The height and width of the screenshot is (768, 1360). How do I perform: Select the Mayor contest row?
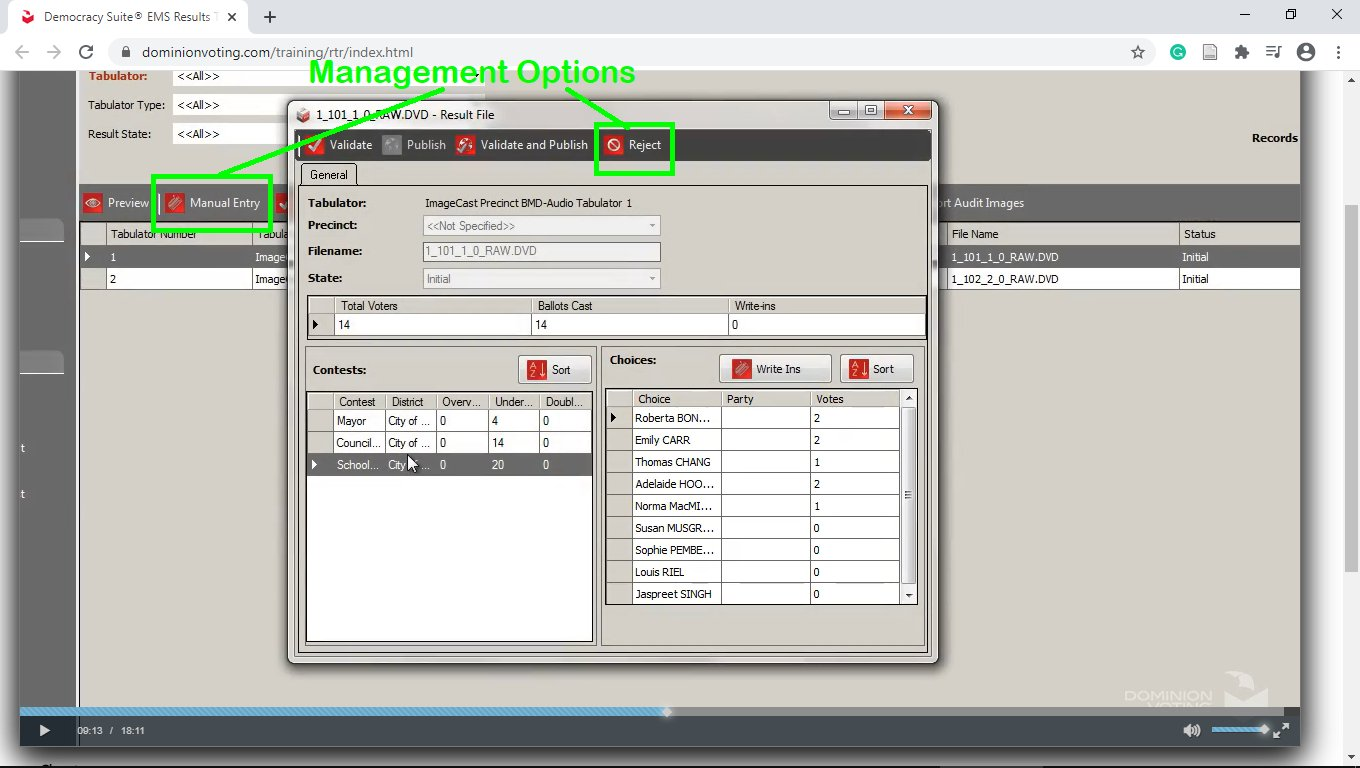(x=449, y=421)
